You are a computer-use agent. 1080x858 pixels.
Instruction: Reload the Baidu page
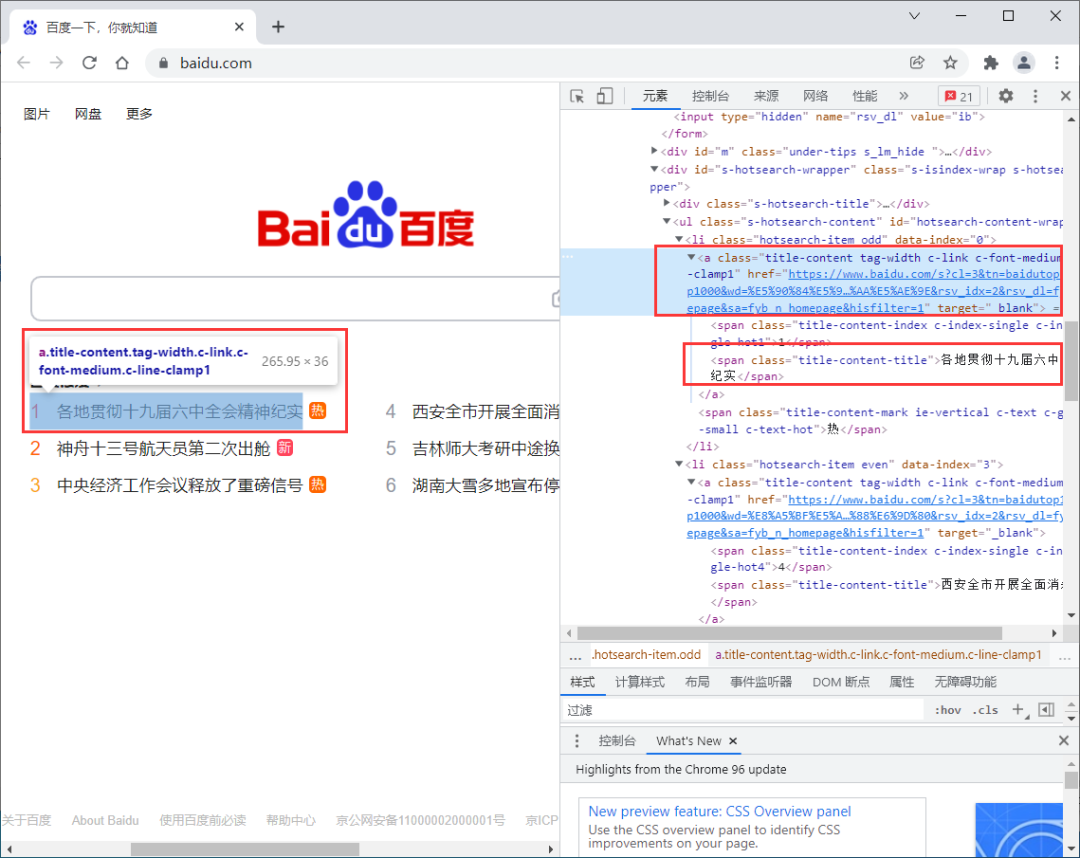[90, 63]
